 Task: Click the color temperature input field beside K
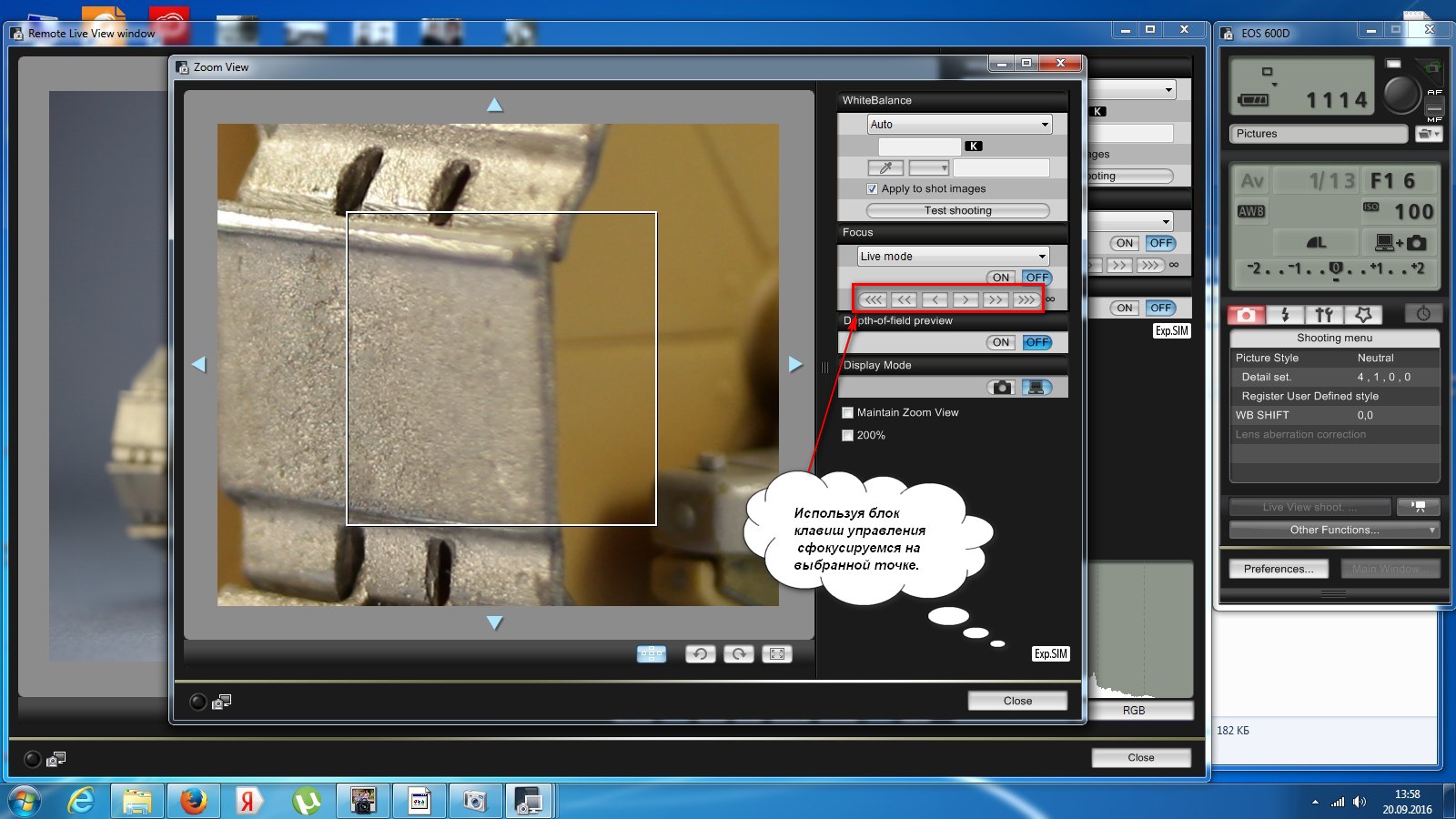pos(919,146)
